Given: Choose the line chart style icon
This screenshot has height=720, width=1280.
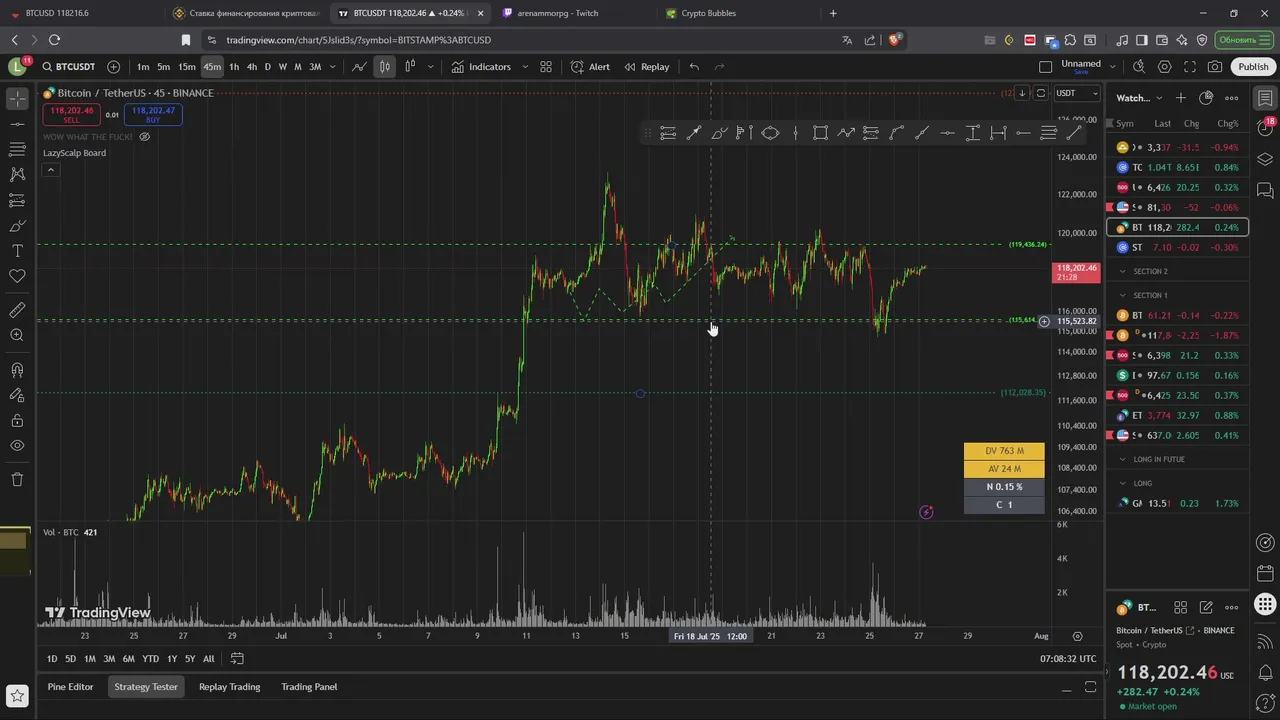Looking at the screenshot, I should (x=359, y=67).
